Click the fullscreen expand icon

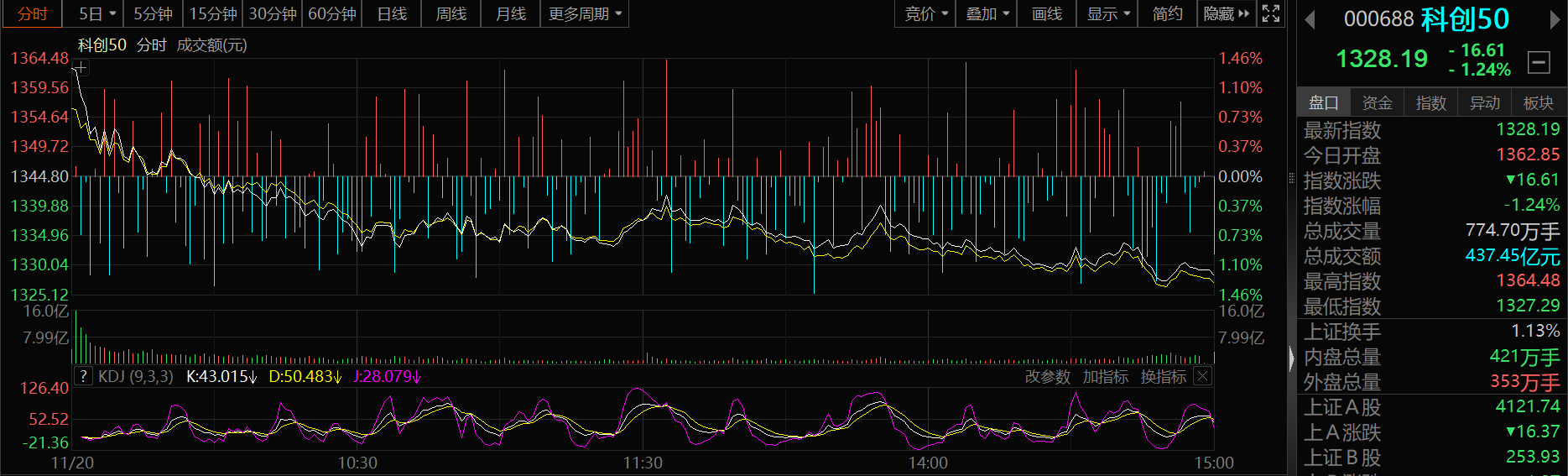(1271, 13)
